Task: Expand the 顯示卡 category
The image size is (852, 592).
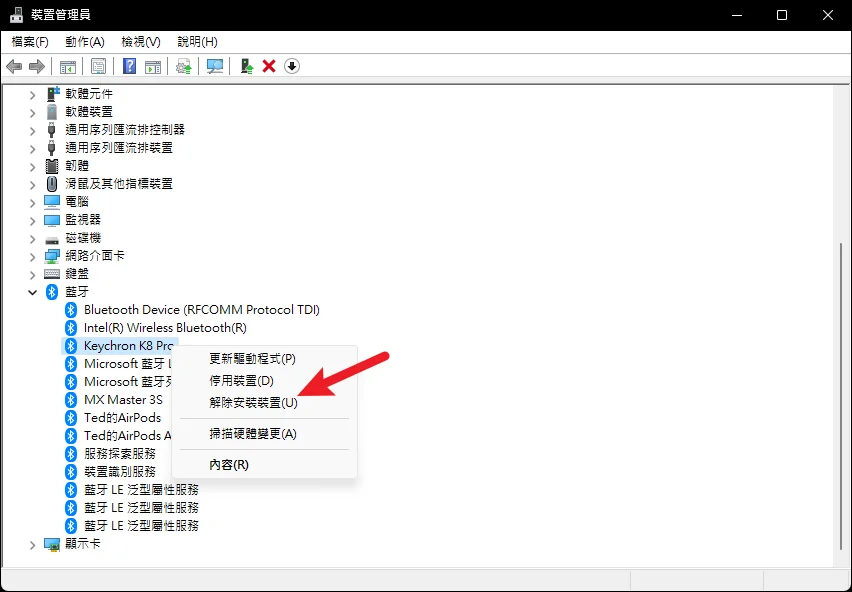Action: click(x=32, y=544)
